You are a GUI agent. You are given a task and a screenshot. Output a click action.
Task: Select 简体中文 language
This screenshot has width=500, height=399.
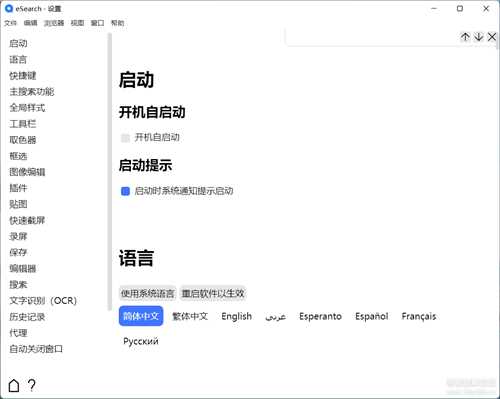(x=141, y=316)
